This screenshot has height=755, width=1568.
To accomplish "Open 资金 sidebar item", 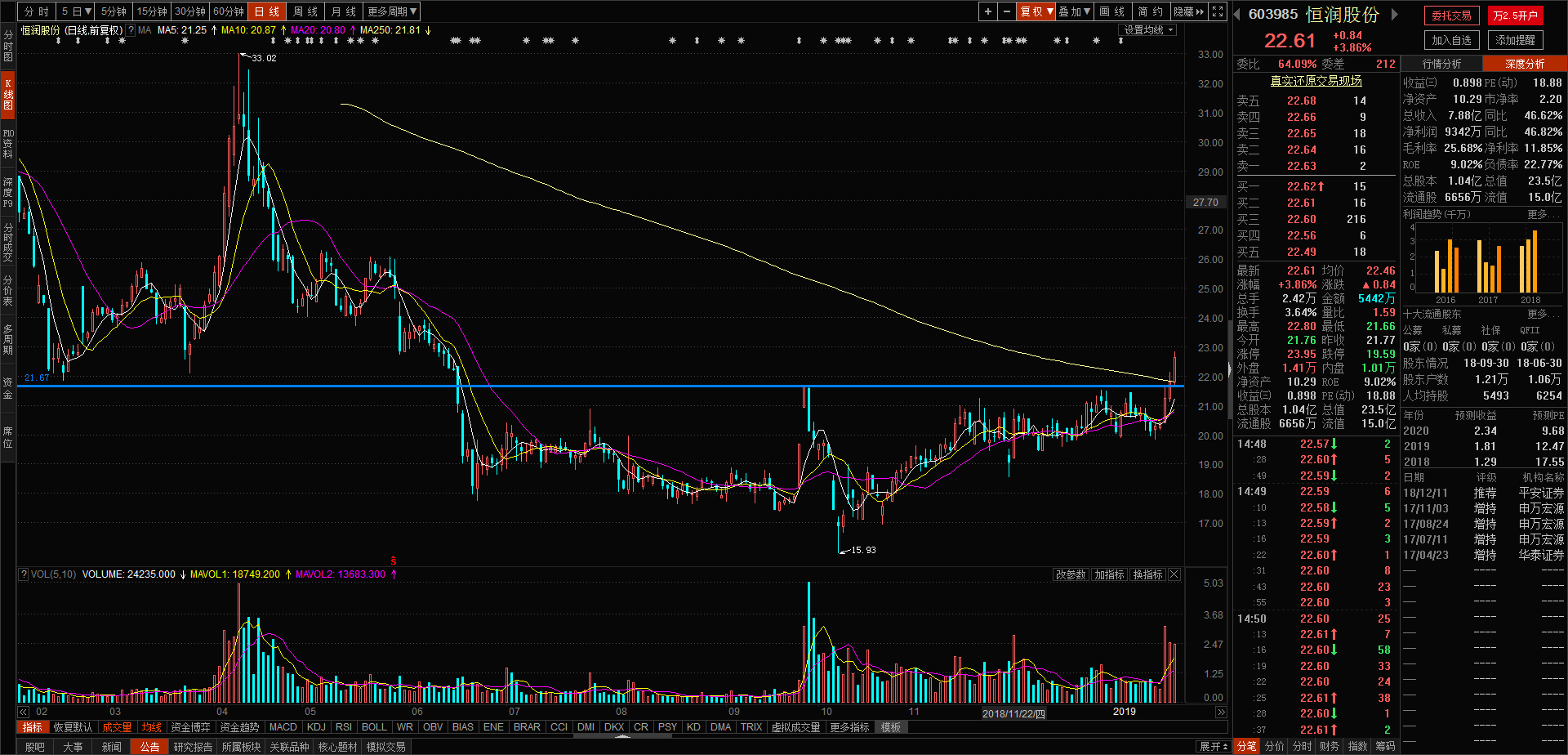I will 8,388.
